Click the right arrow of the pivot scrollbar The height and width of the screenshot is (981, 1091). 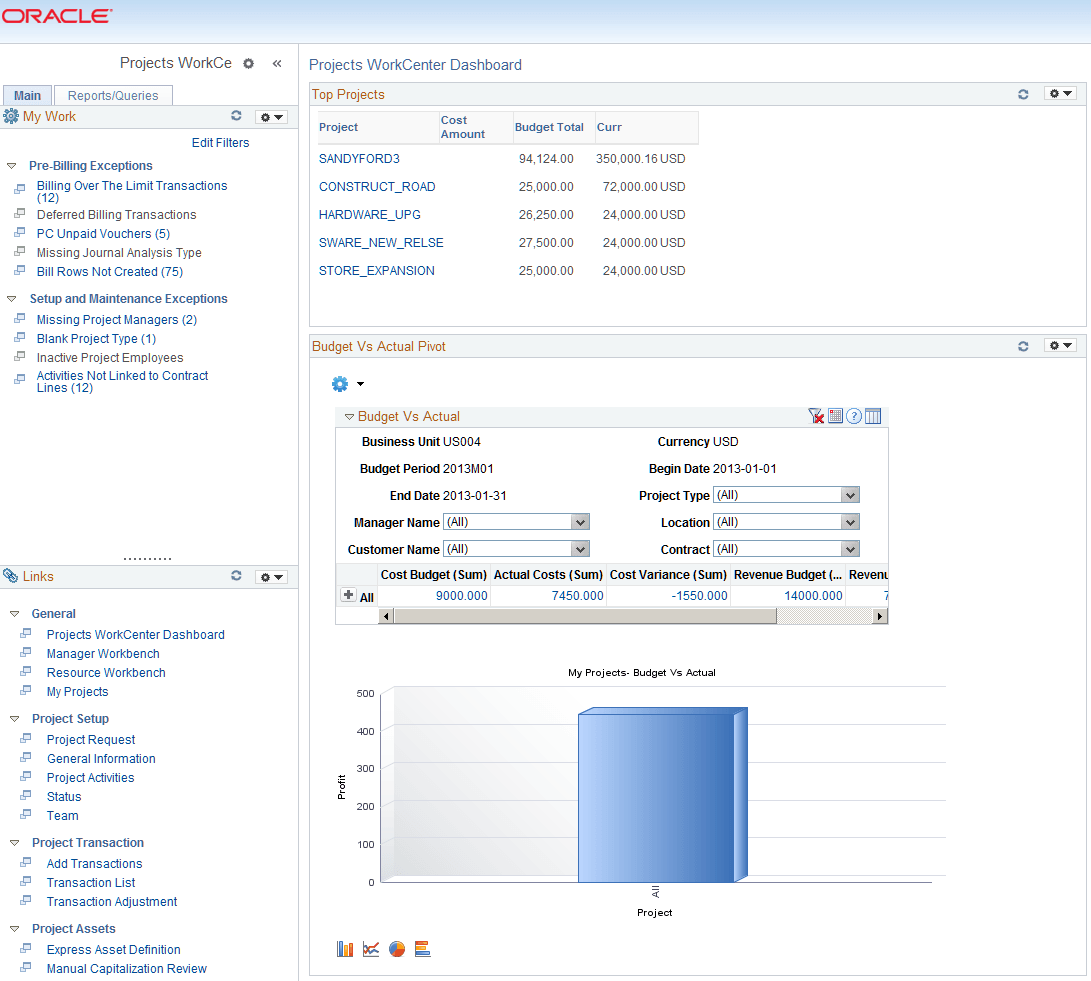tap(878, 616)
